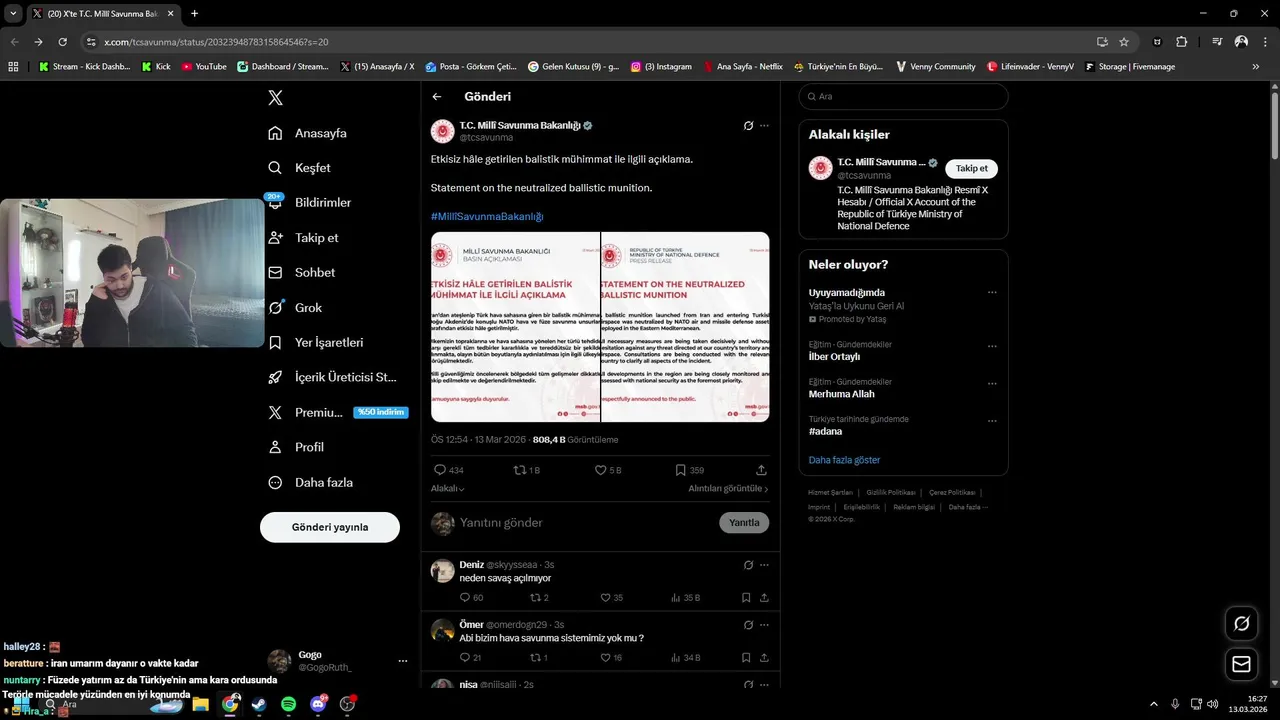1280x720 pixels.
Task: Open the Alakalı sort dropdown
Action: point(448,489)
